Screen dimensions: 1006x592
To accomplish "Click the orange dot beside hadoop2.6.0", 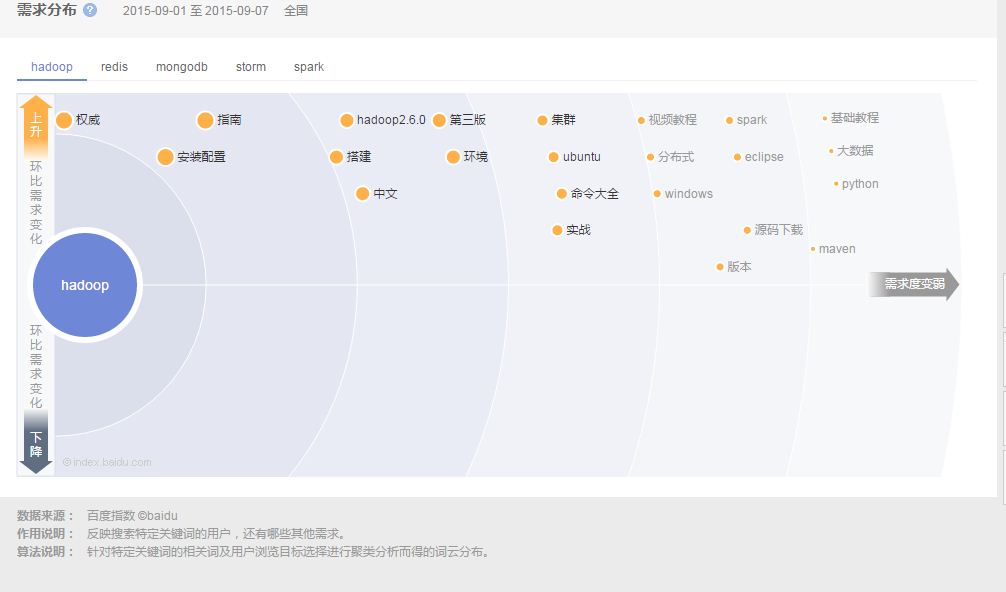I will tap(346, 120).
